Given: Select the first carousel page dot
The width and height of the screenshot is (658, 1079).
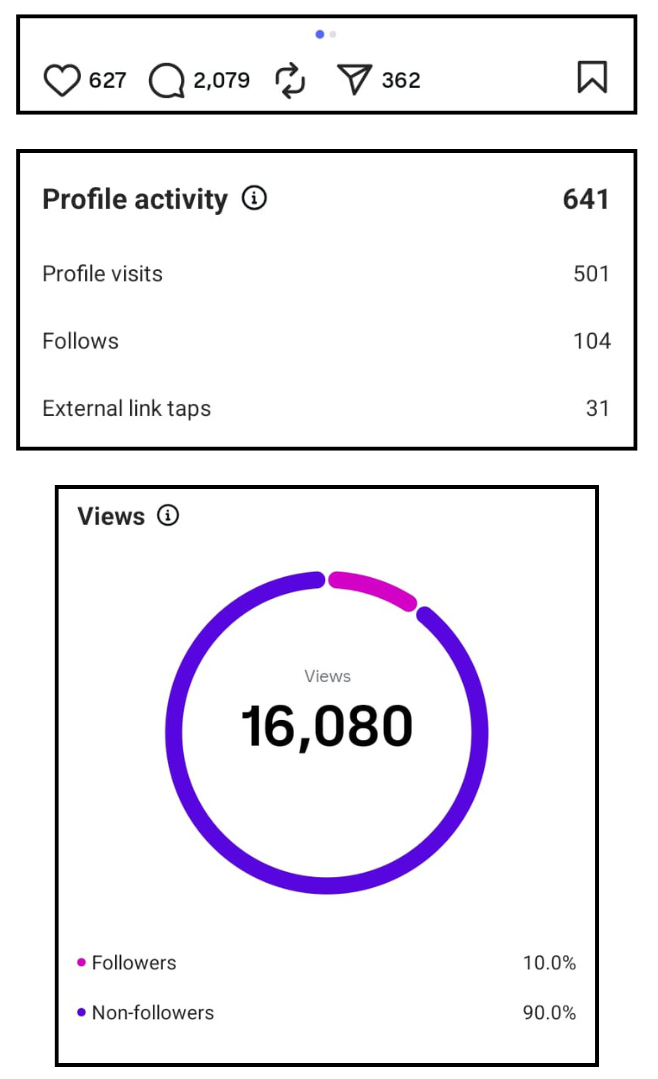Looking at the screenshot, I should coord(320,34).
